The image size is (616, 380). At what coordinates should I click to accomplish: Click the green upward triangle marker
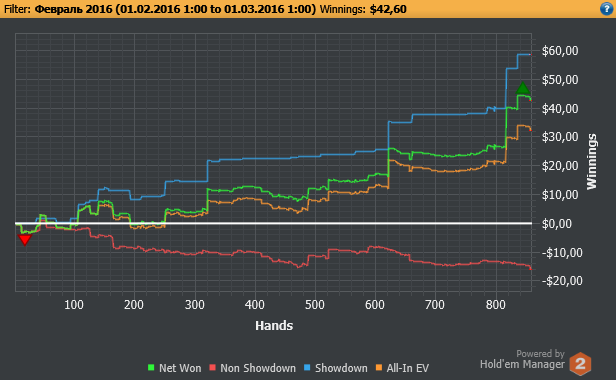click(522, 88)
